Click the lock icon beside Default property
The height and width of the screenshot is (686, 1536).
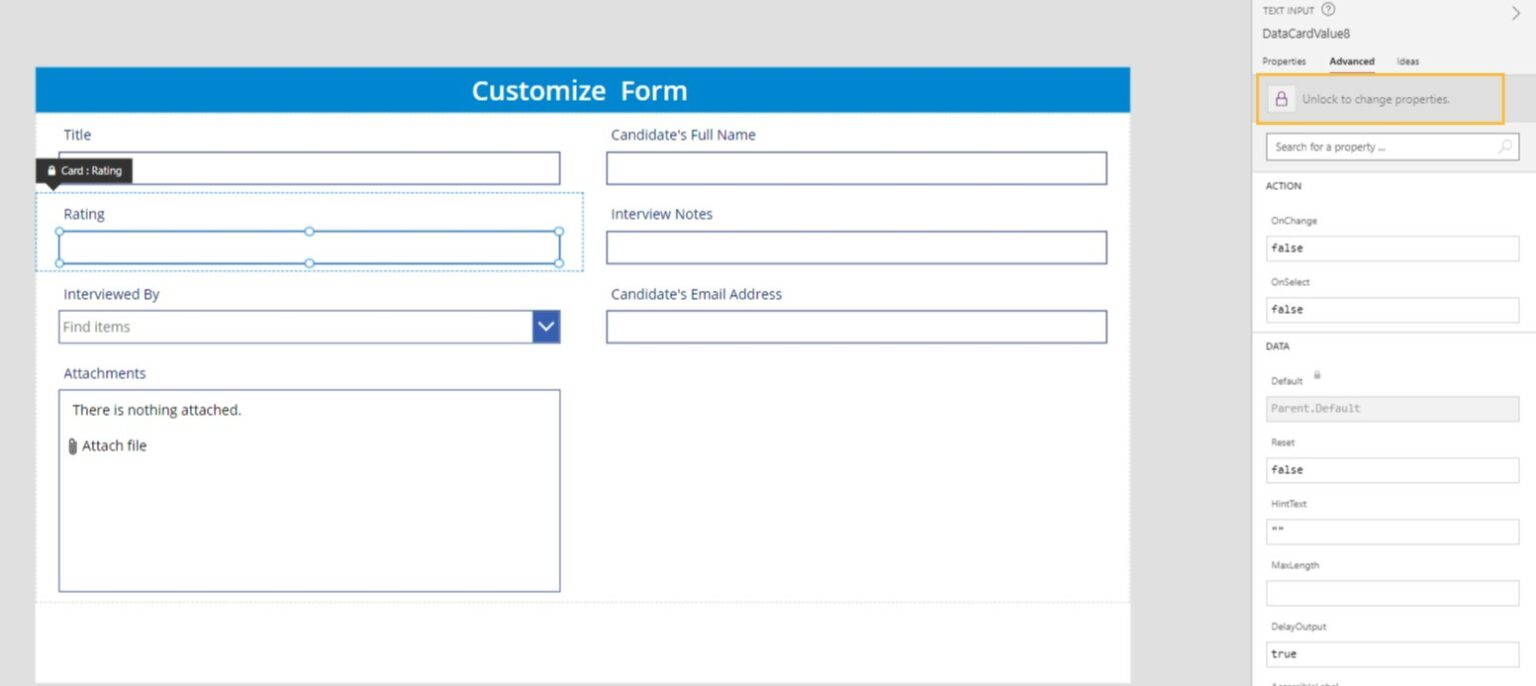pos(1316,375)
